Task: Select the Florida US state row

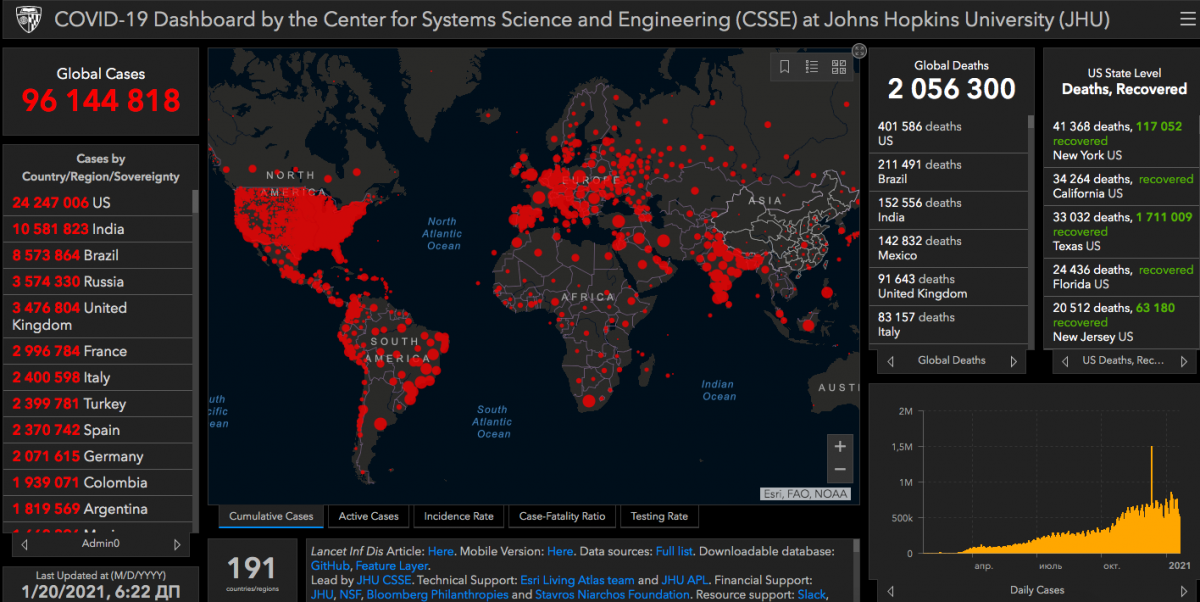Action: tap(1121, 276)
